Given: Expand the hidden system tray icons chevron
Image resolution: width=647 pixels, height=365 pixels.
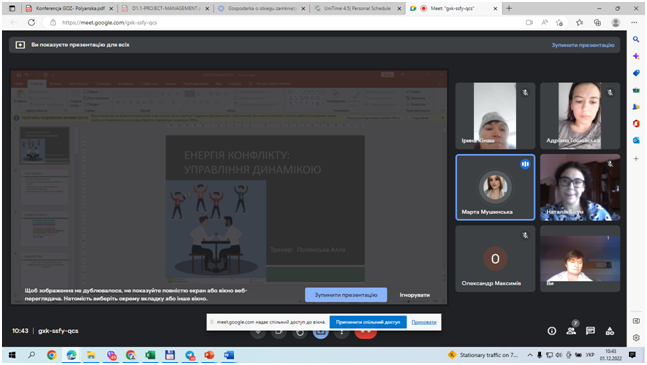Looking at the screenshot, I should 529,355.
